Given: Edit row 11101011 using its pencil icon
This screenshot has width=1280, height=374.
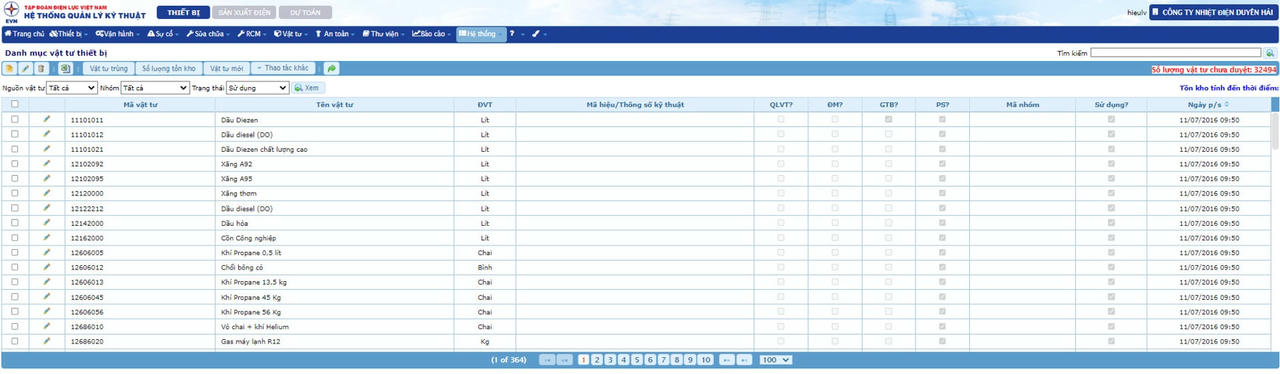Looking at the screenshot, I should pos(46,119).
